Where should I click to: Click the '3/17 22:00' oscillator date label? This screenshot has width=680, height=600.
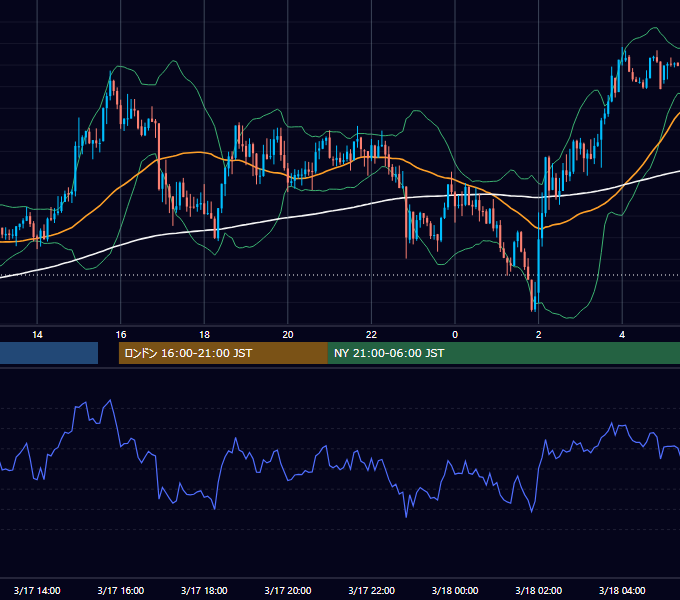pos(371,590)
